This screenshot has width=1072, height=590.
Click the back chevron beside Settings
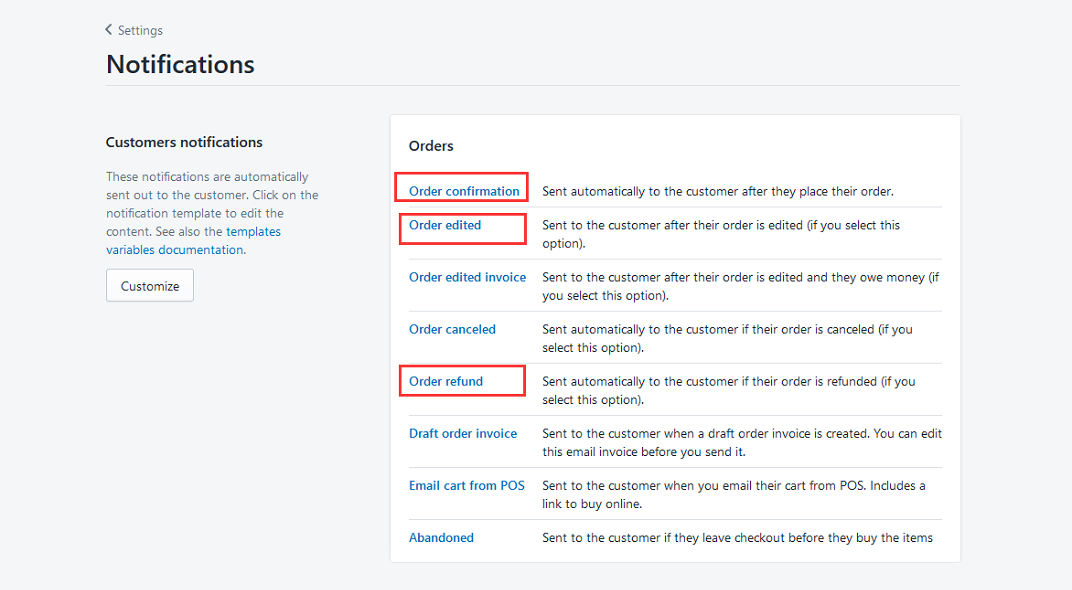pyautogui.click(x=109, y=30)
